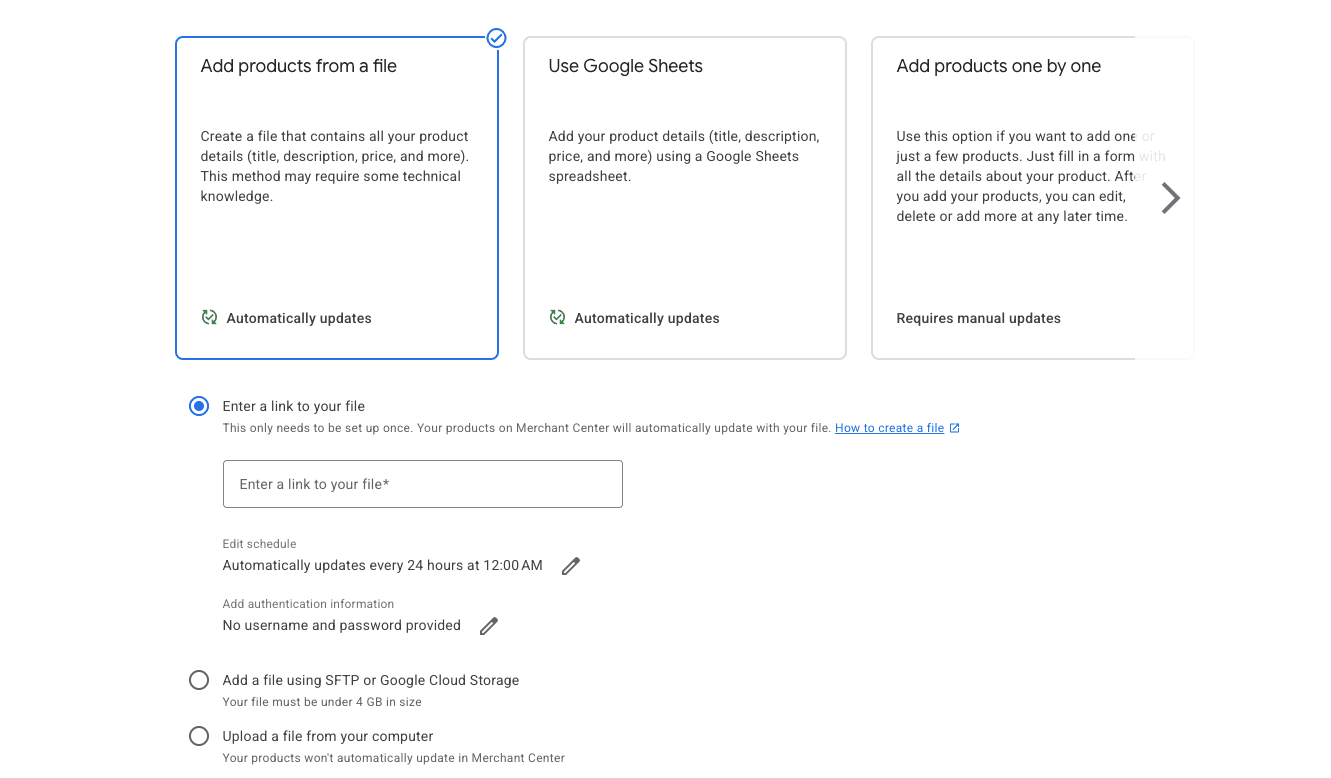
Task: Click the pencil icon to edit schedule
Action: click(570, 566)
